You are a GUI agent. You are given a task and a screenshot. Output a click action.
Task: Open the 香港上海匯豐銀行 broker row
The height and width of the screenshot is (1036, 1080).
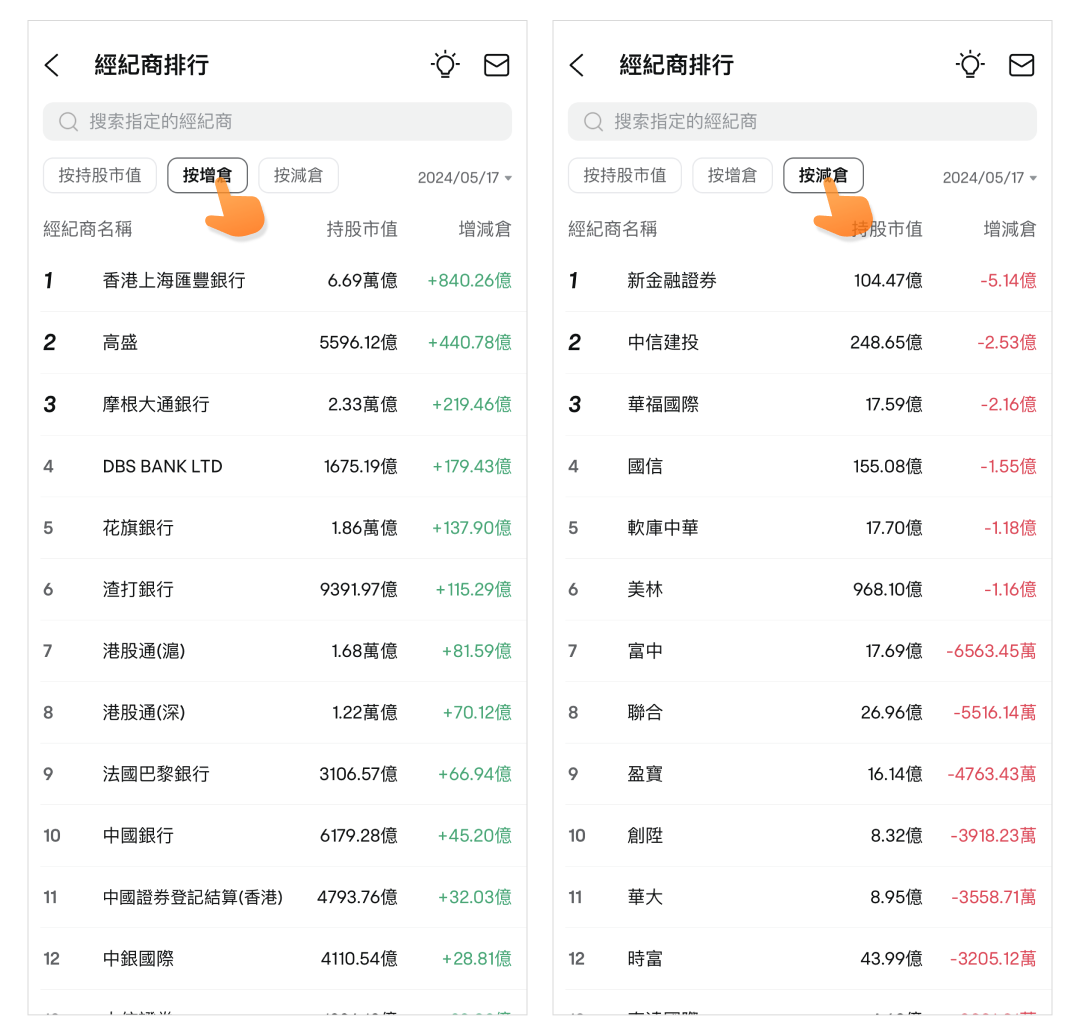click(x=277, y=281)
